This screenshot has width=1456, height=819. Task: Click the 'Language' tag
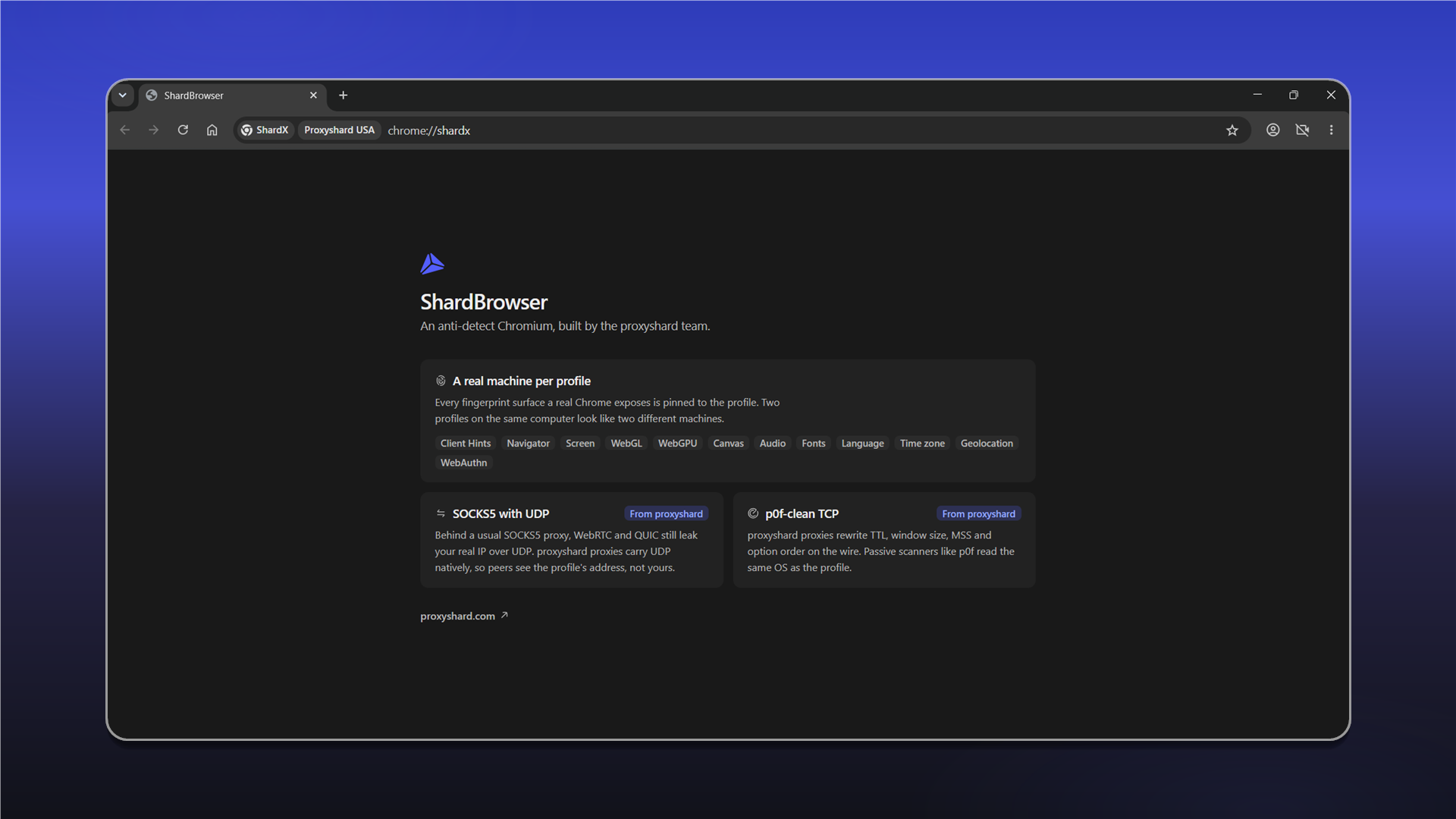(x=862, y=444)
